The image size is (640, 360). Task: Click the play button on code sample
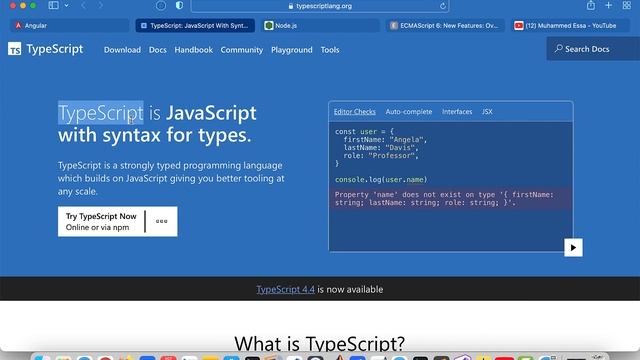pyautogui.click(x=573, y=247)
